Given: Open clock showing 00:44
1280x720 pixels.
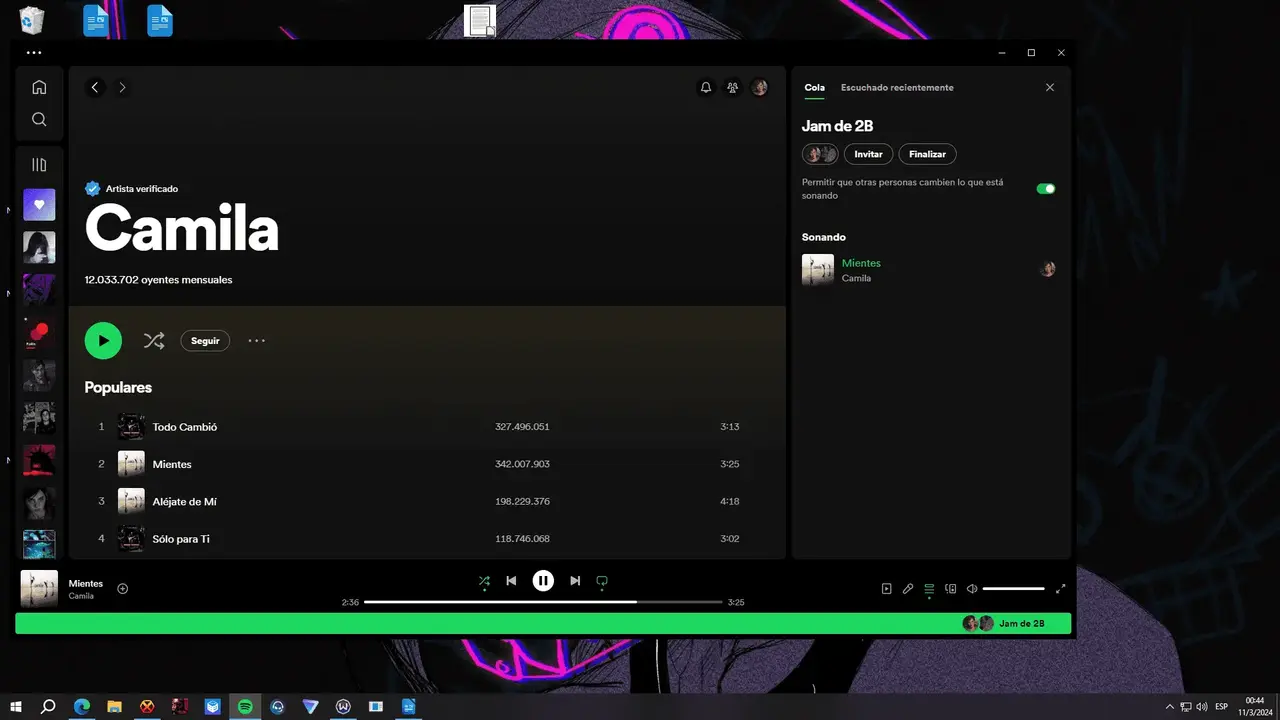Looking at the screenshot, I should coord(1254,707).
